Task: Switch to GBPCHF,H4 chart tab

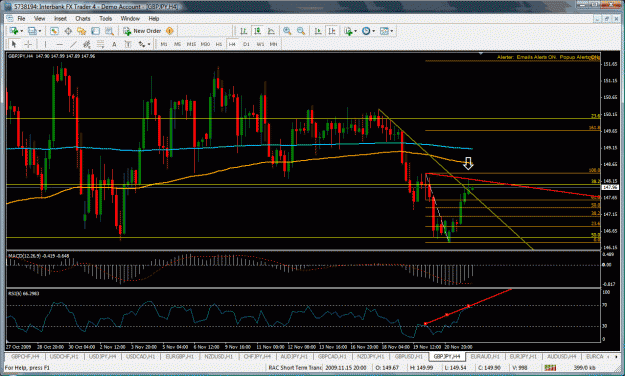Action: point(25,356)
